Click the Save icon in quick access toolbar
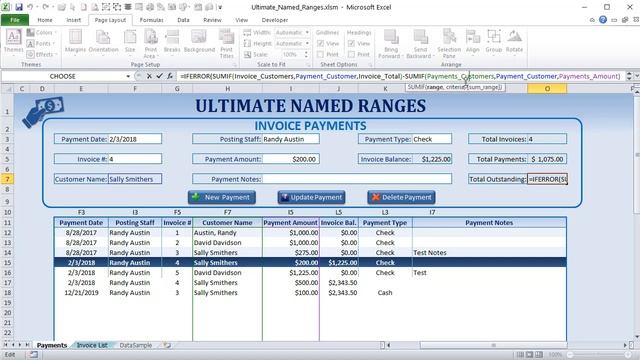The width and height of the screenshot is (640, 360). pyautogui.click(x=19, y=7)
